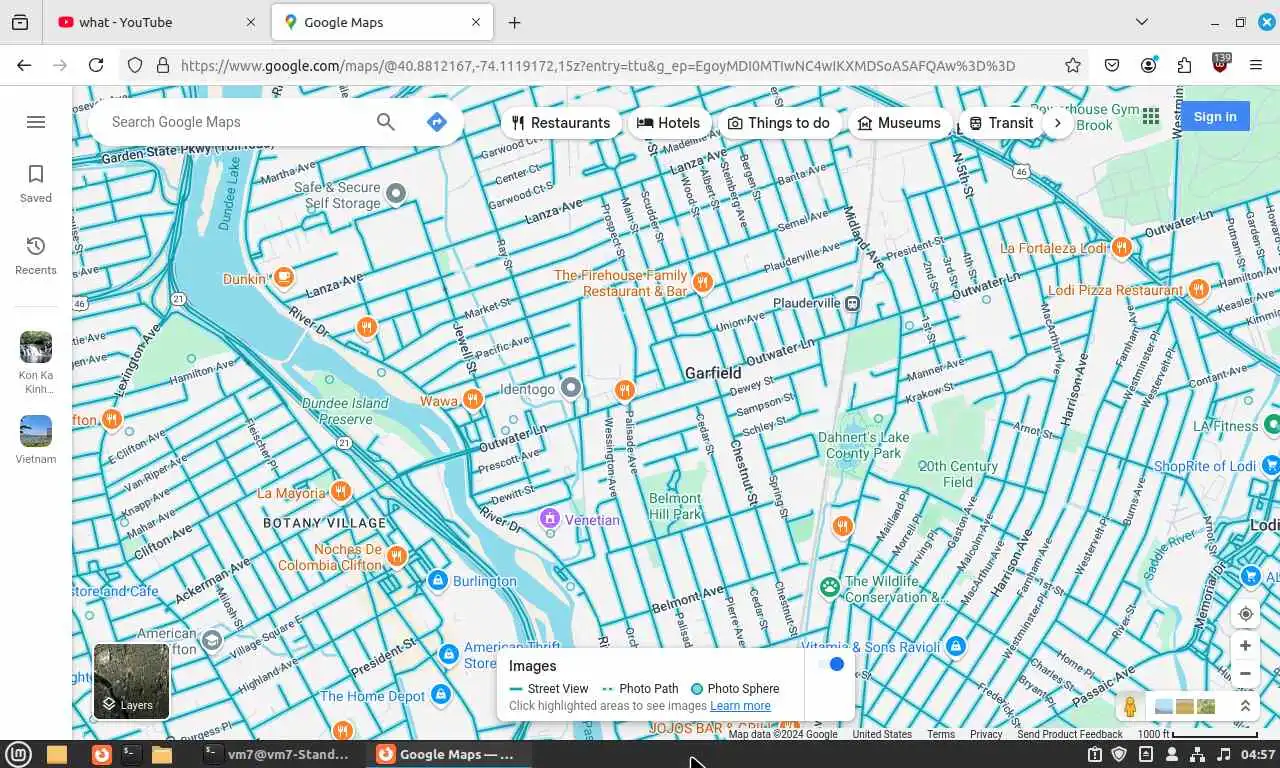The width and height of the screenshot is (1280, 768).
Task: Show more category chips with right chevron
Action: click(1058, 123)
